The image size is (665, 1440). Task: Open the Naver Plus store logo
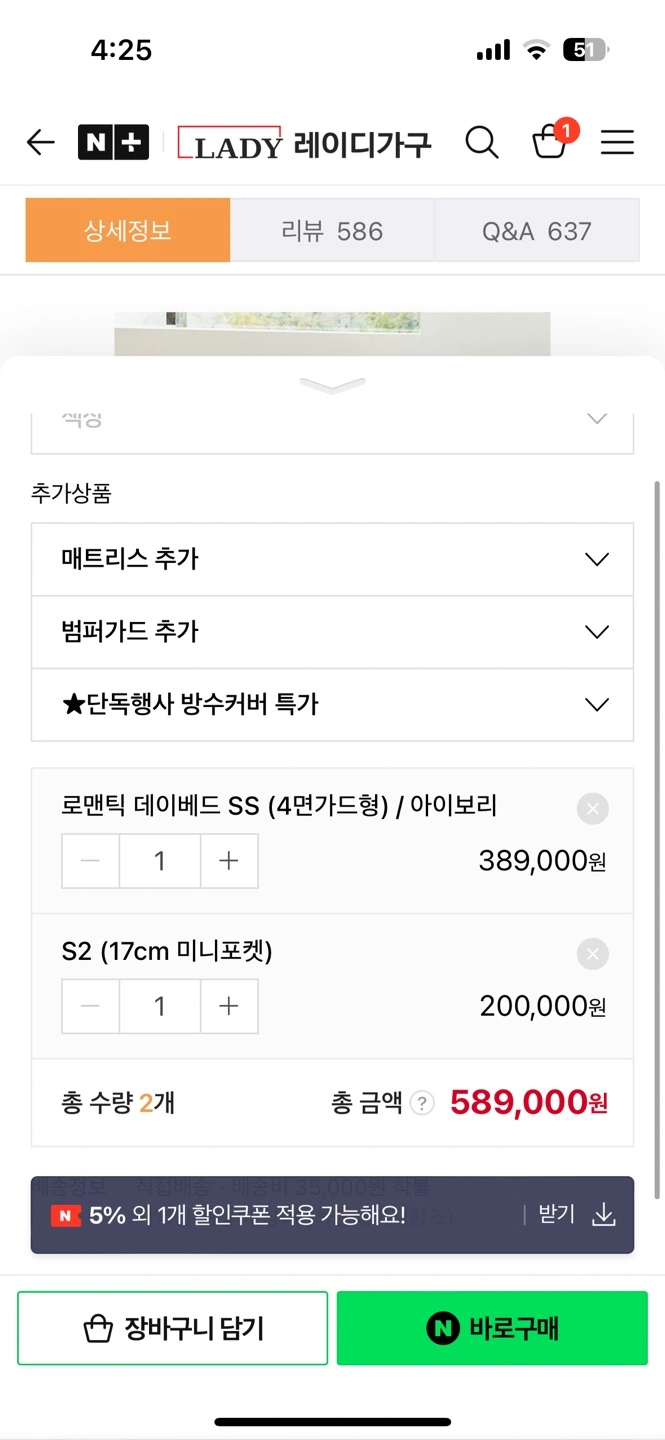tap(113, 143)
